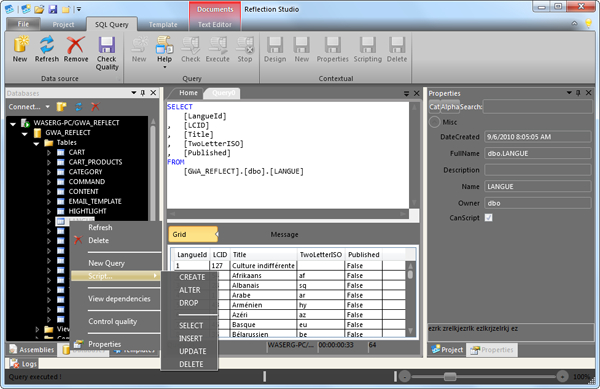Click the zoom in plus button
The width and height of the screenshot is (600, 389).
point(562,377)
